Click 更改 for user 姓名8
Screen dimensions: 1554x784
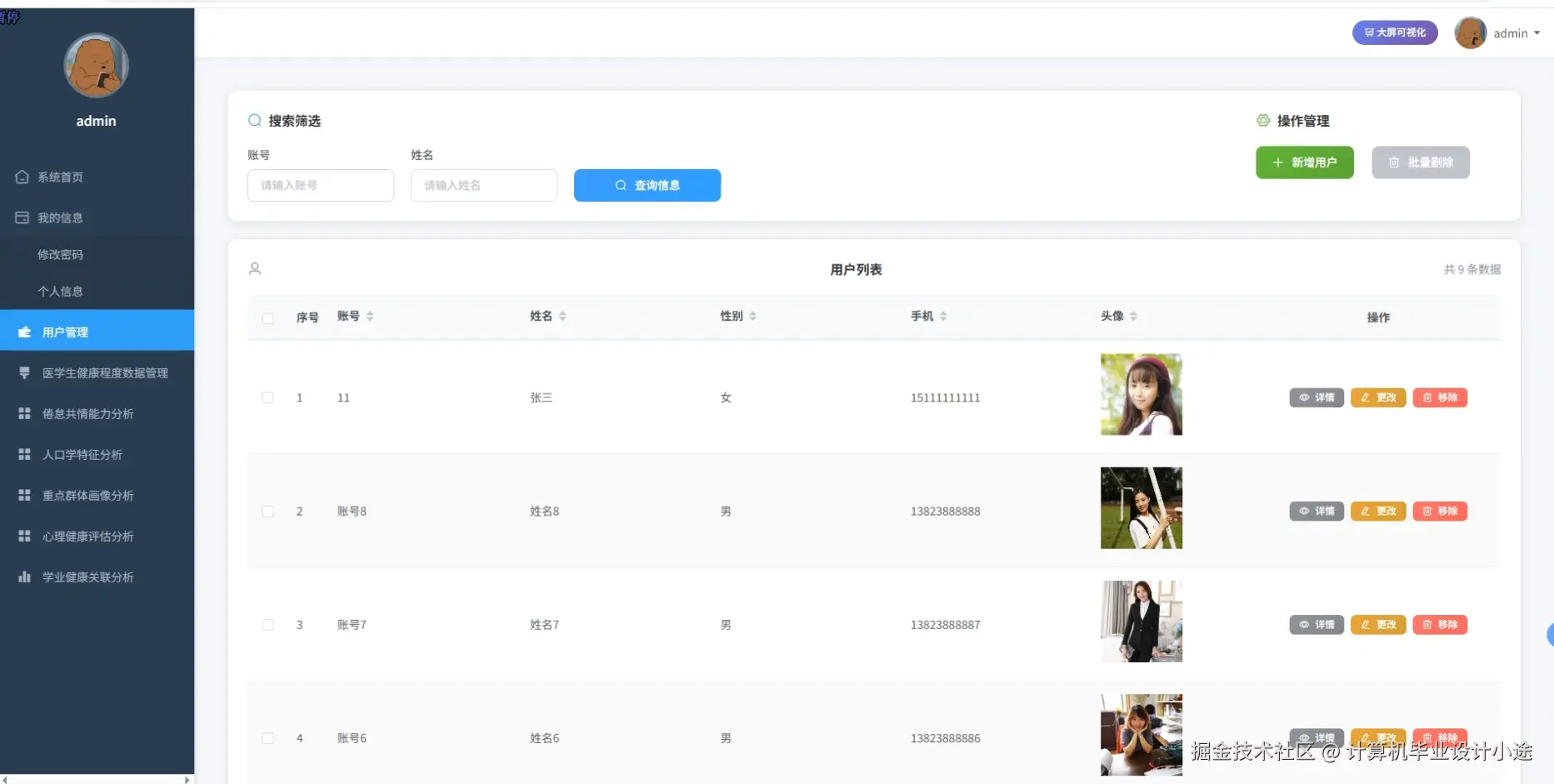pos(1378,511)
